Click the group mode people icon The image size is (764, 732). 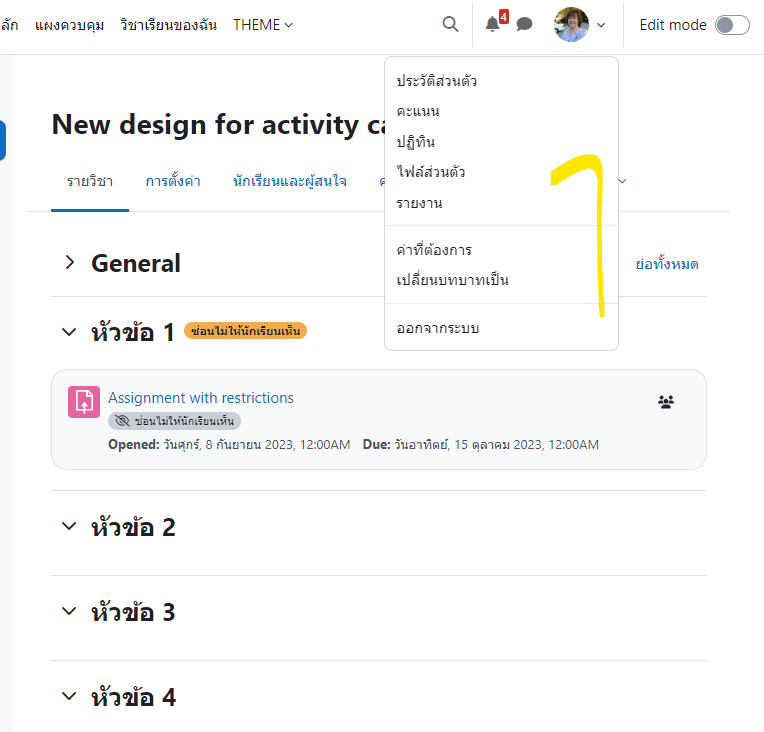(666, 402)
